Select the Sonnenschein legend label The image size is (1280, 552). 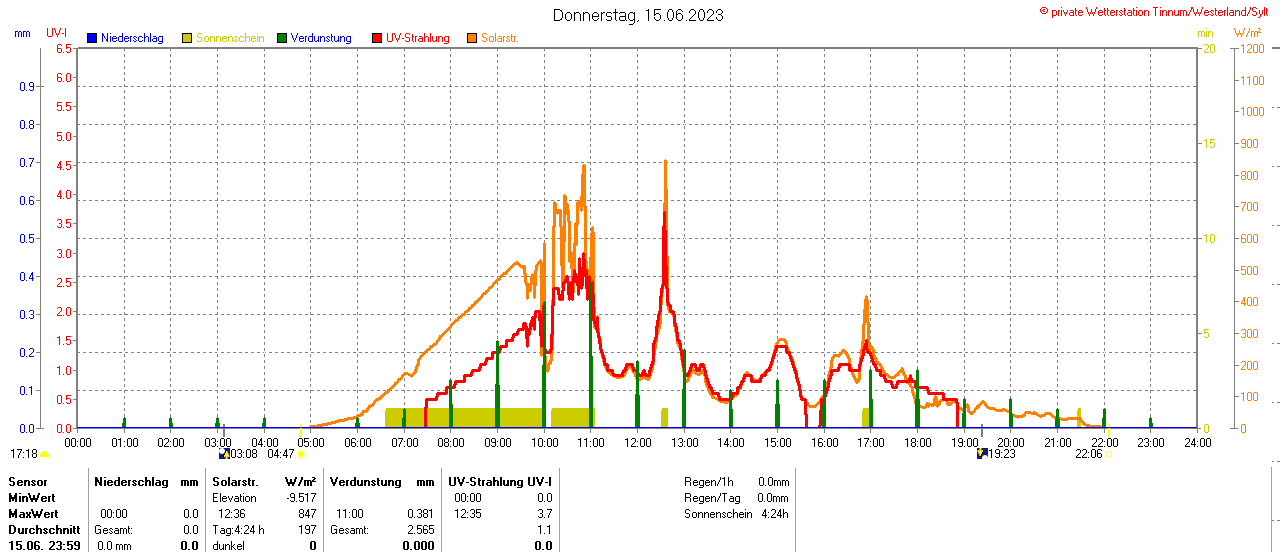pyautogui.click(x=230, y=38)
